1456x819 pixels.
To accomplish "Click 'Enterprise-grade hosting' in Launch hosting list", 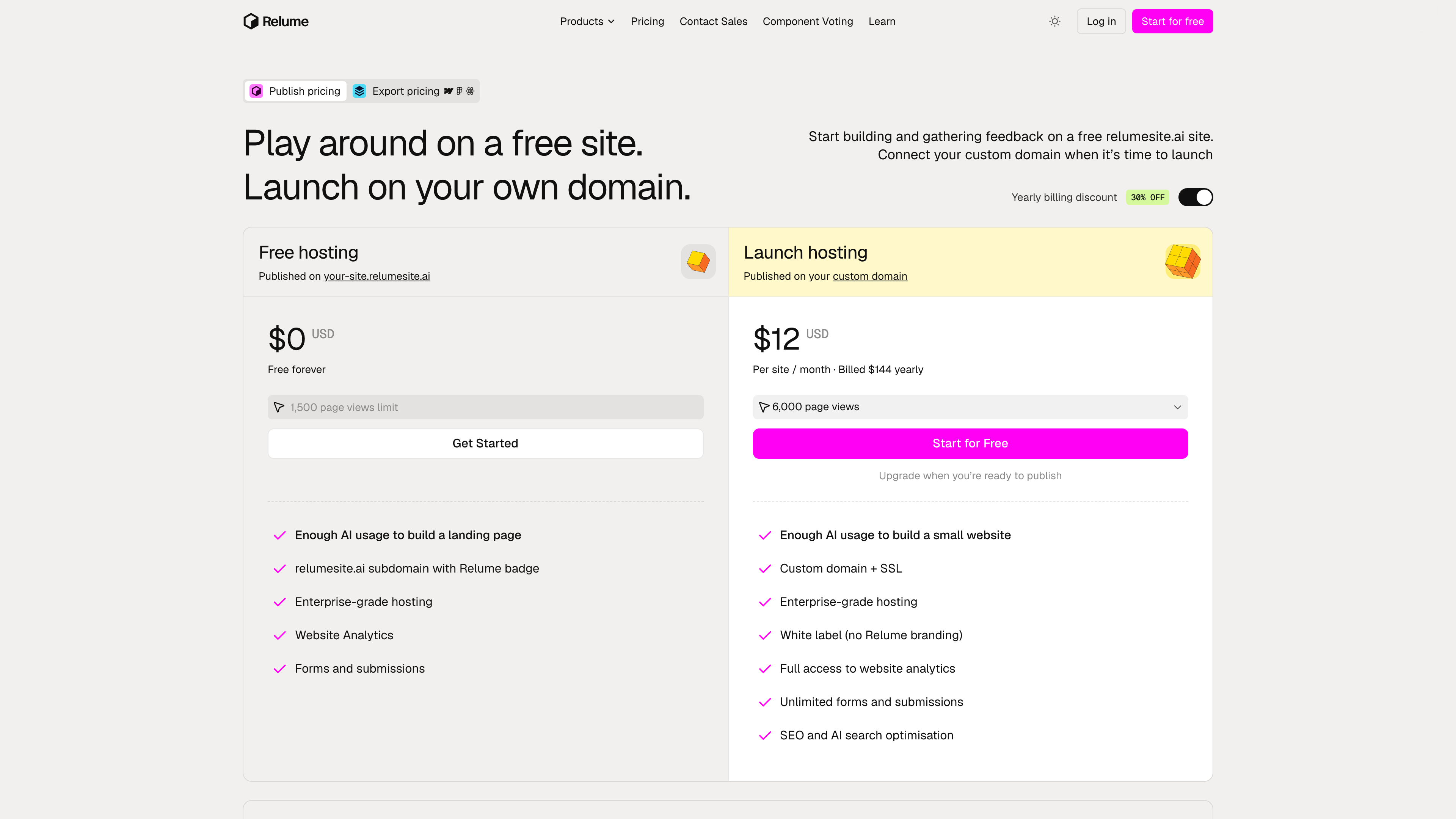I will point(849,602).
